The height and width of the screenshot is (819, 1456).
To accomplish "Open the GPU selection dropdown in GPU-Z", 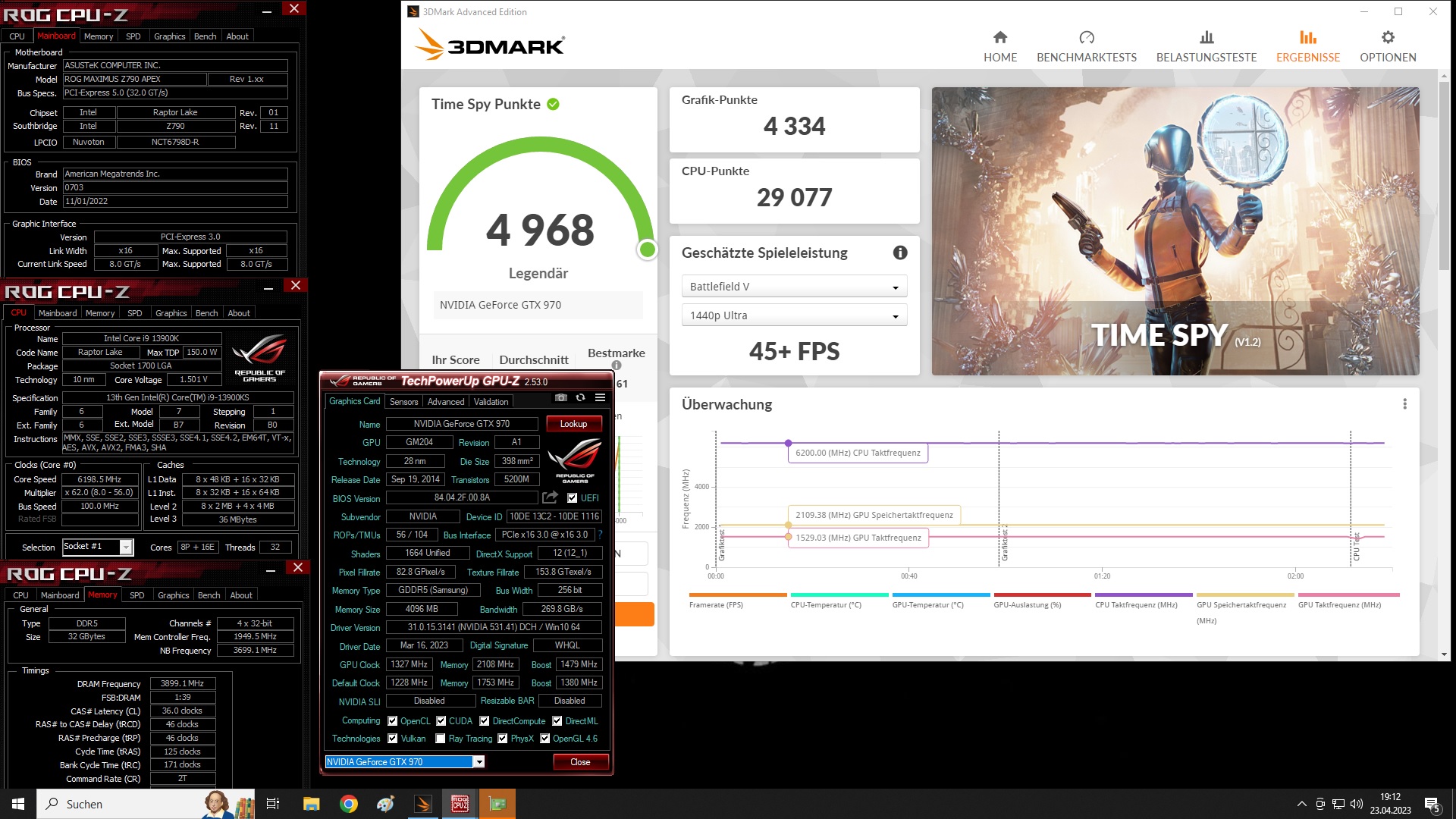I will coord(479,762).
